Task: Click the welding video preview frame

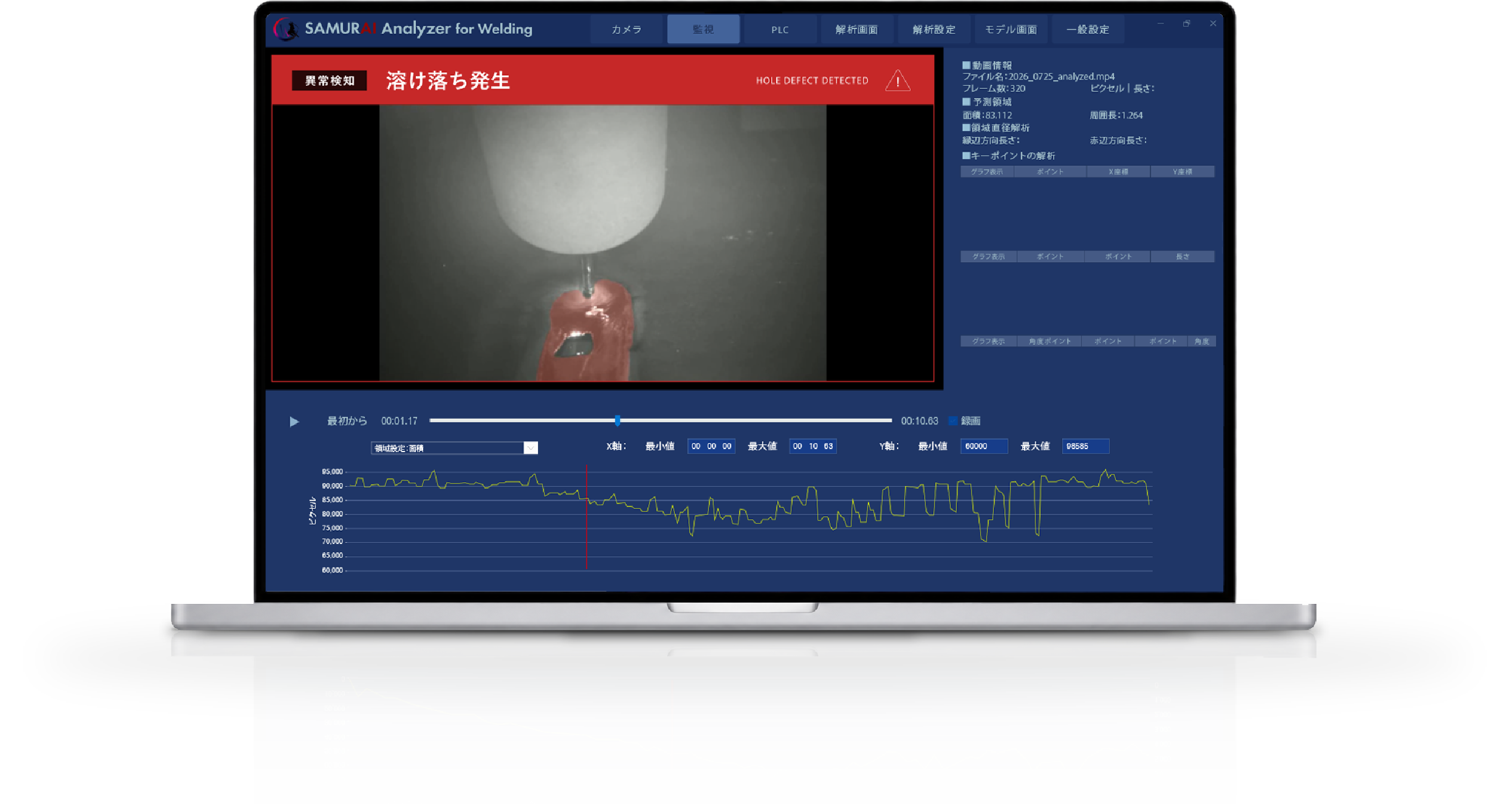Action: [603, 242]
